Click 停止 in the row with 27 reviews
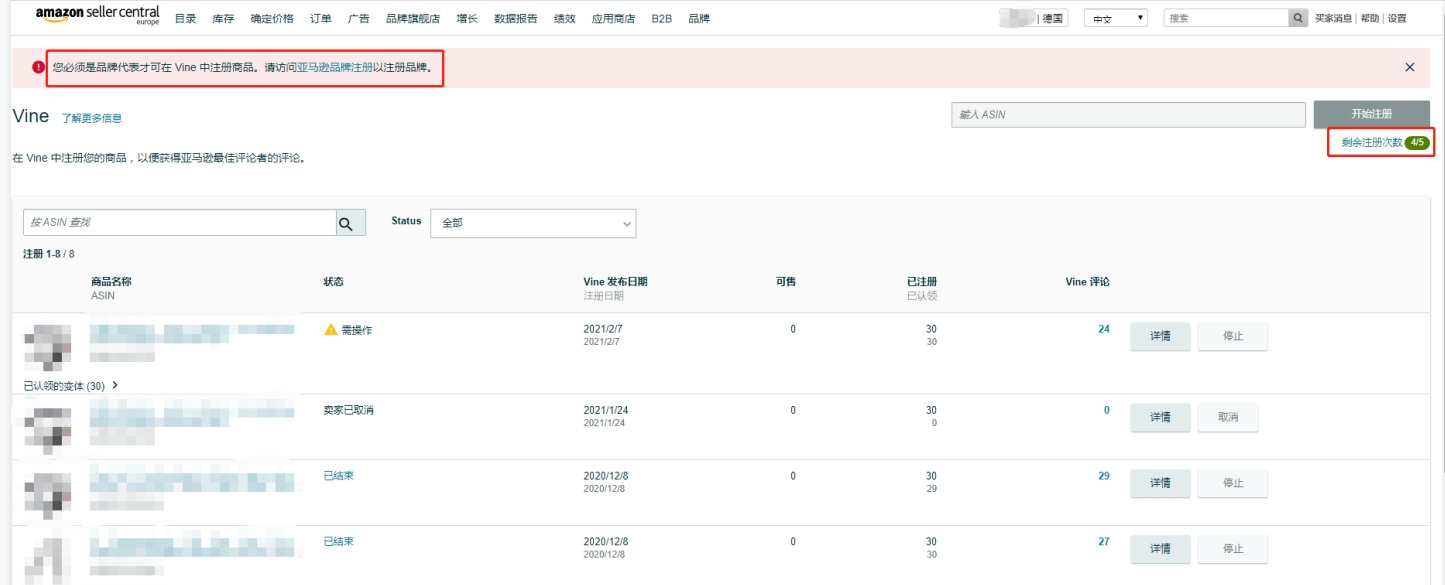Screen dimensions: 1445x585 coord(1233,548)
